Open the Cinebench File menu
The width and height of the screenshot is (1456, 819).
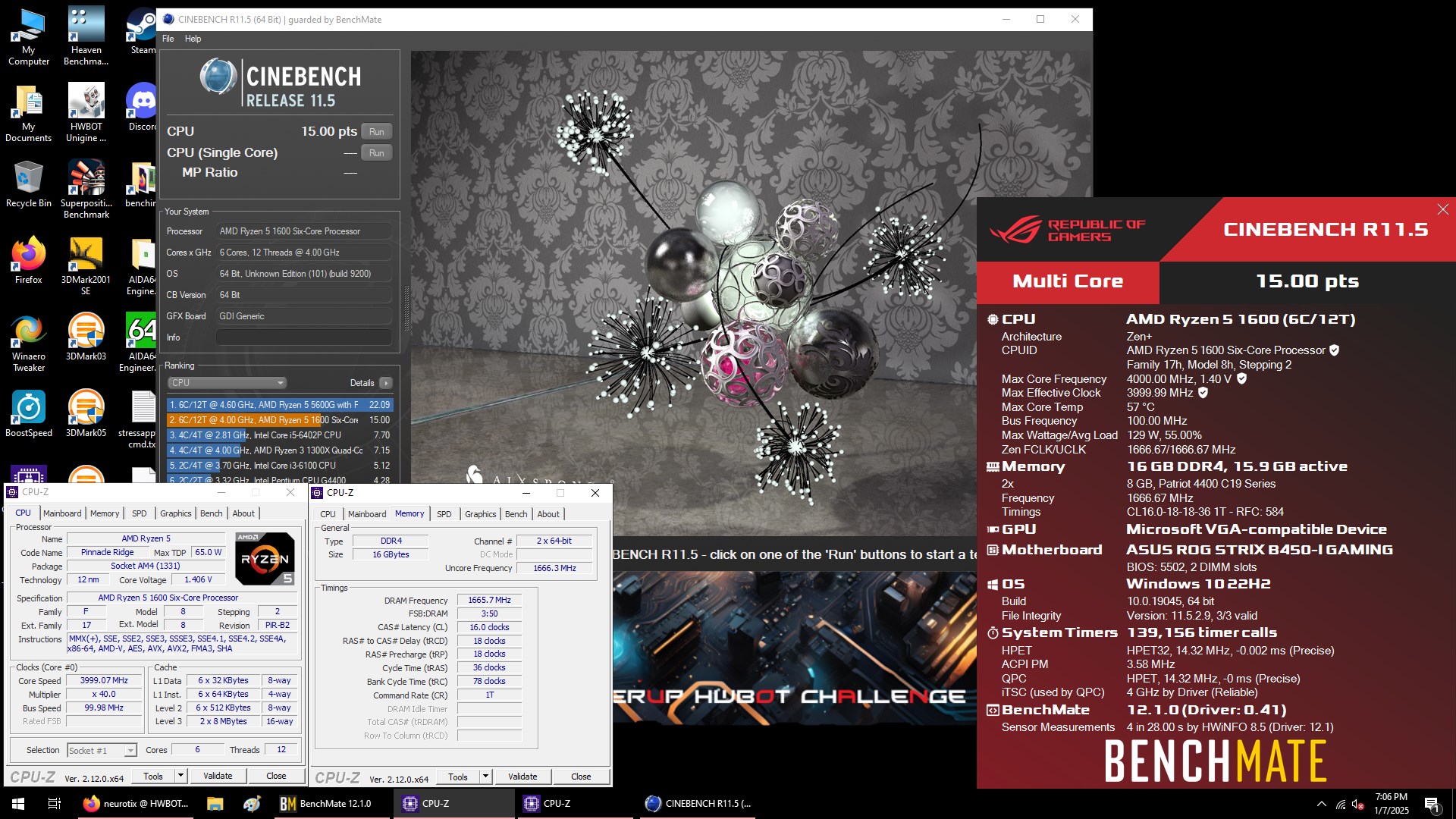(x=168, y=39)
